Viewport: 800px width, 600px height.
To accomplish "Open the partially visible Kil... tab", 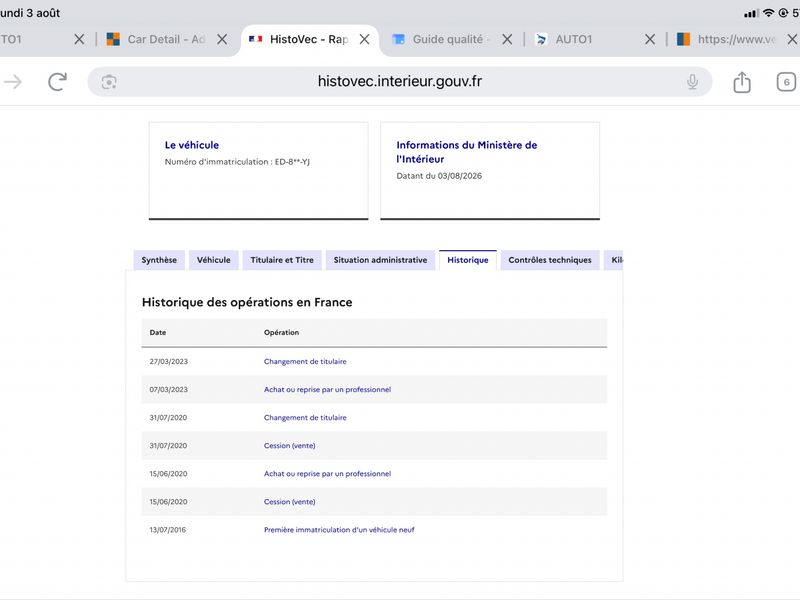I will click(x=614, y=260).
